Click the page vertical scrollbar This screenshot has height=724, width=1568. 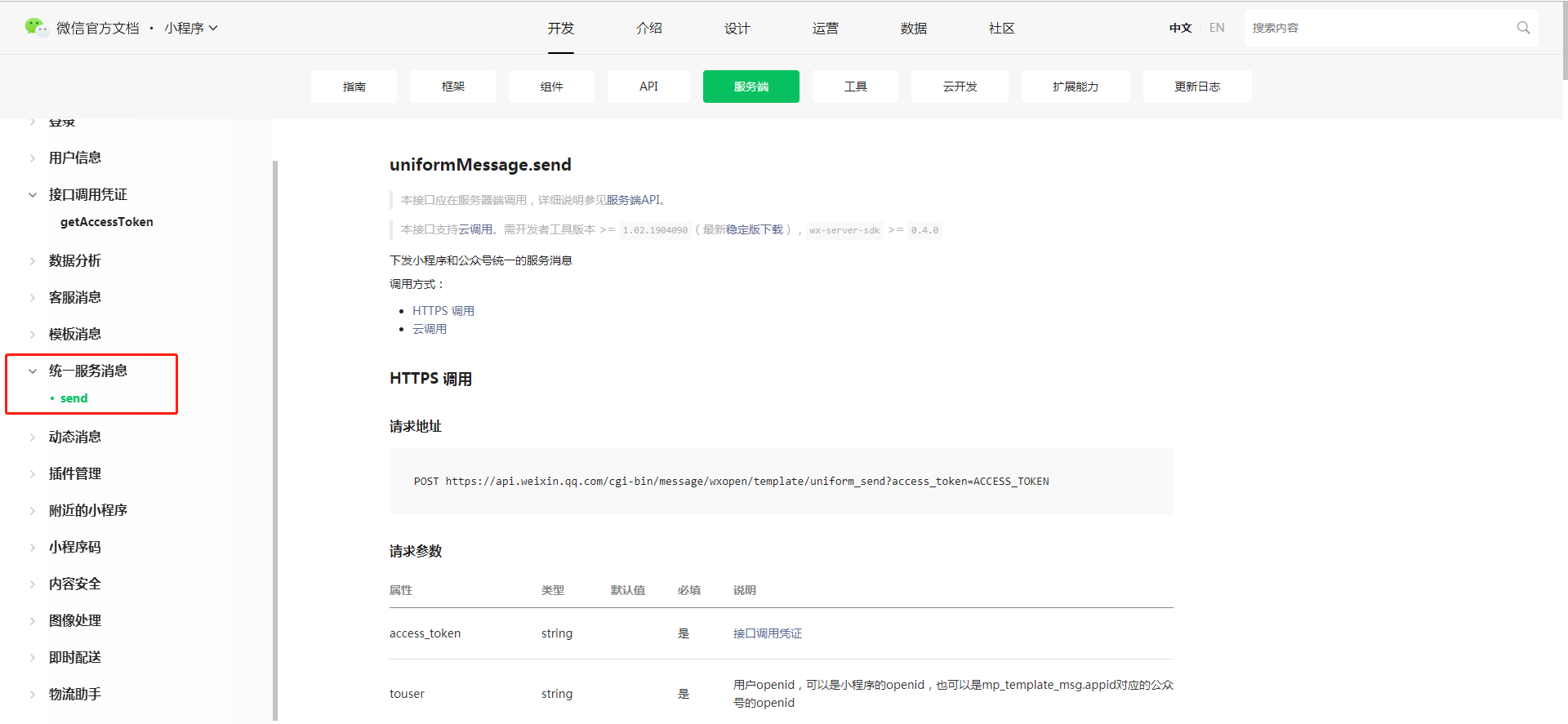(1565, 41)
